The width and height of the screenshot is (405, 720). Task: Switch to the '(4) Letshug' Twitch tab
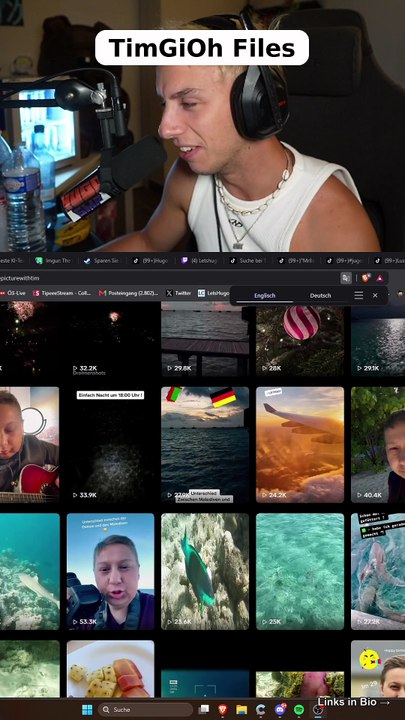(x=199, y=260)
